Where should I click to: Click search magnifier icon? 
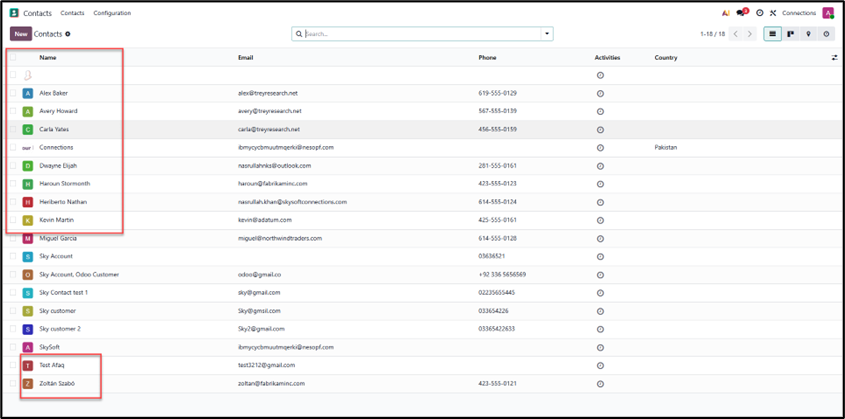299,34
